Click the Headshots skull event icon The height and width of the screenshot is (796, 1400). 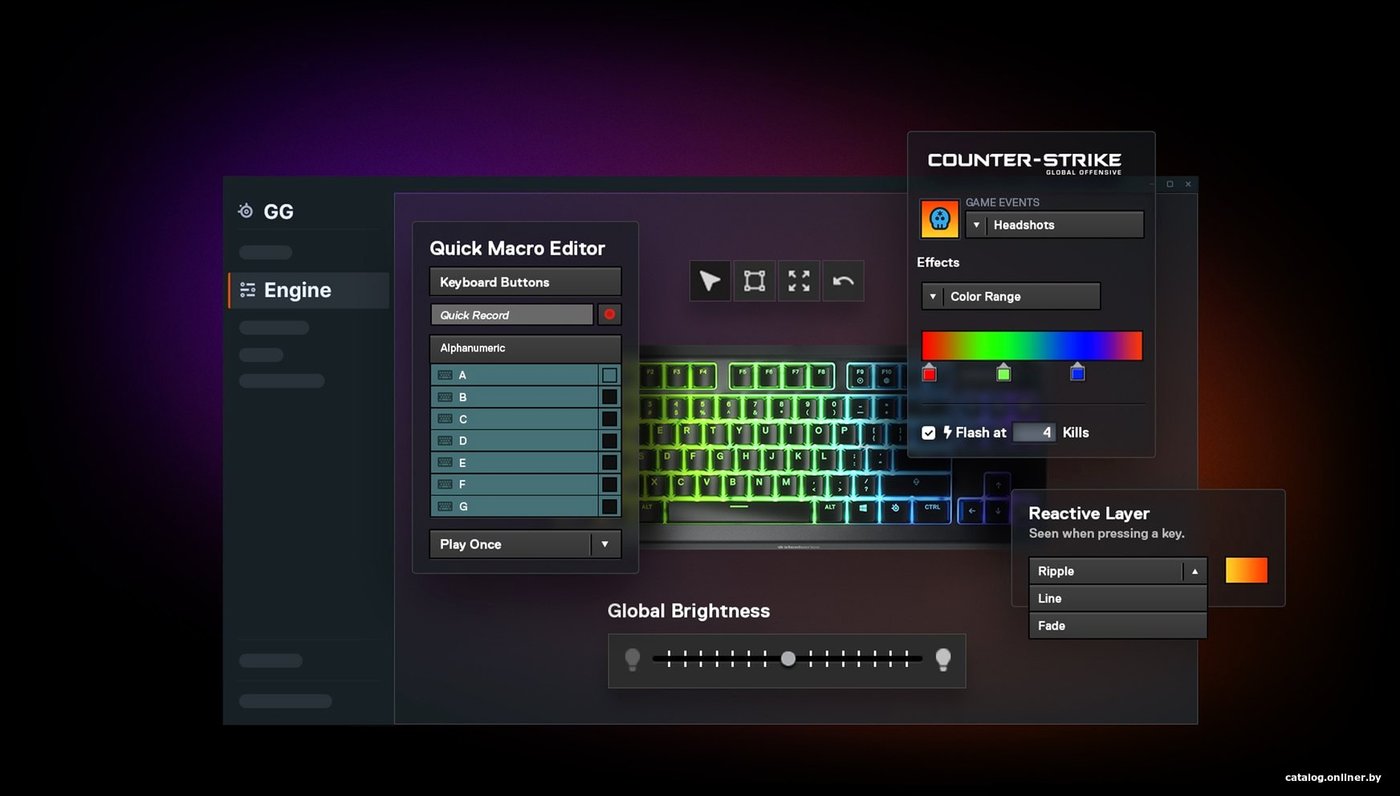(940, 219)
